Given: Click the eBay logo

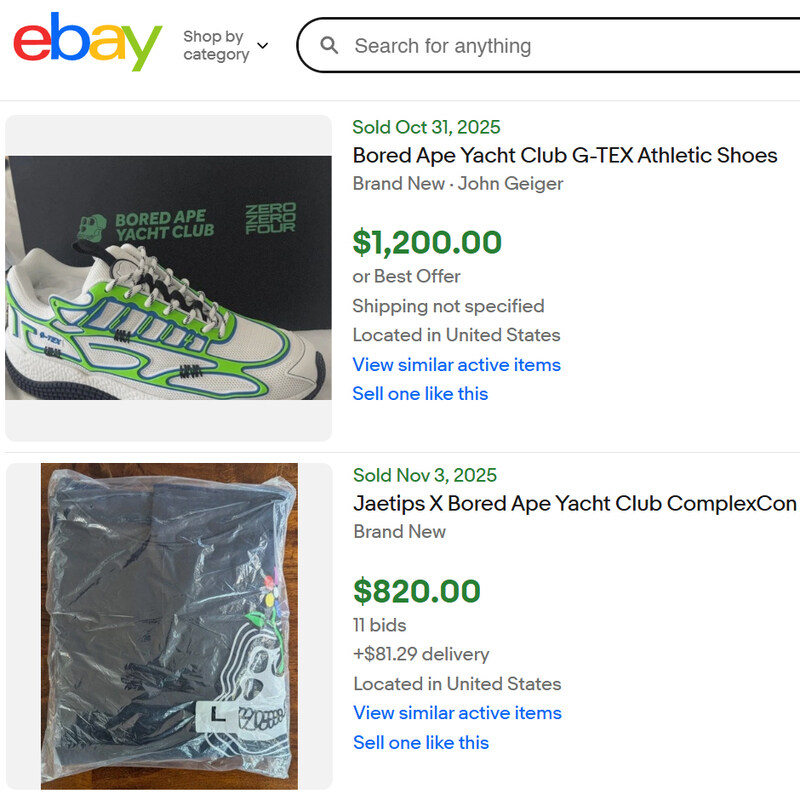Looking at the screenshot, I should point(87,43).
